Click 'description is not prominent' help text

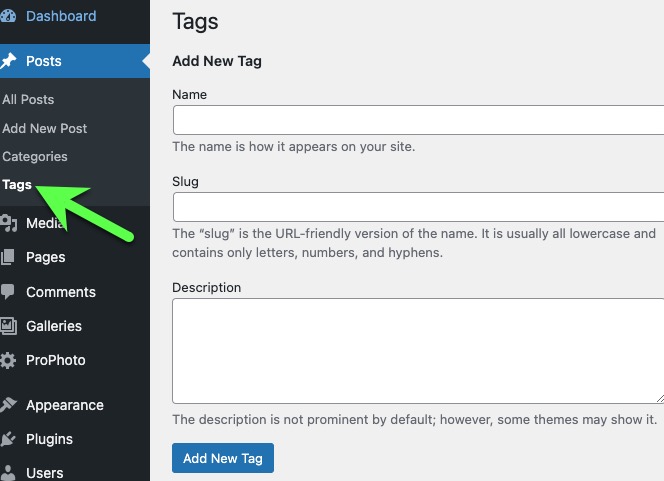[x=415, y=420]
